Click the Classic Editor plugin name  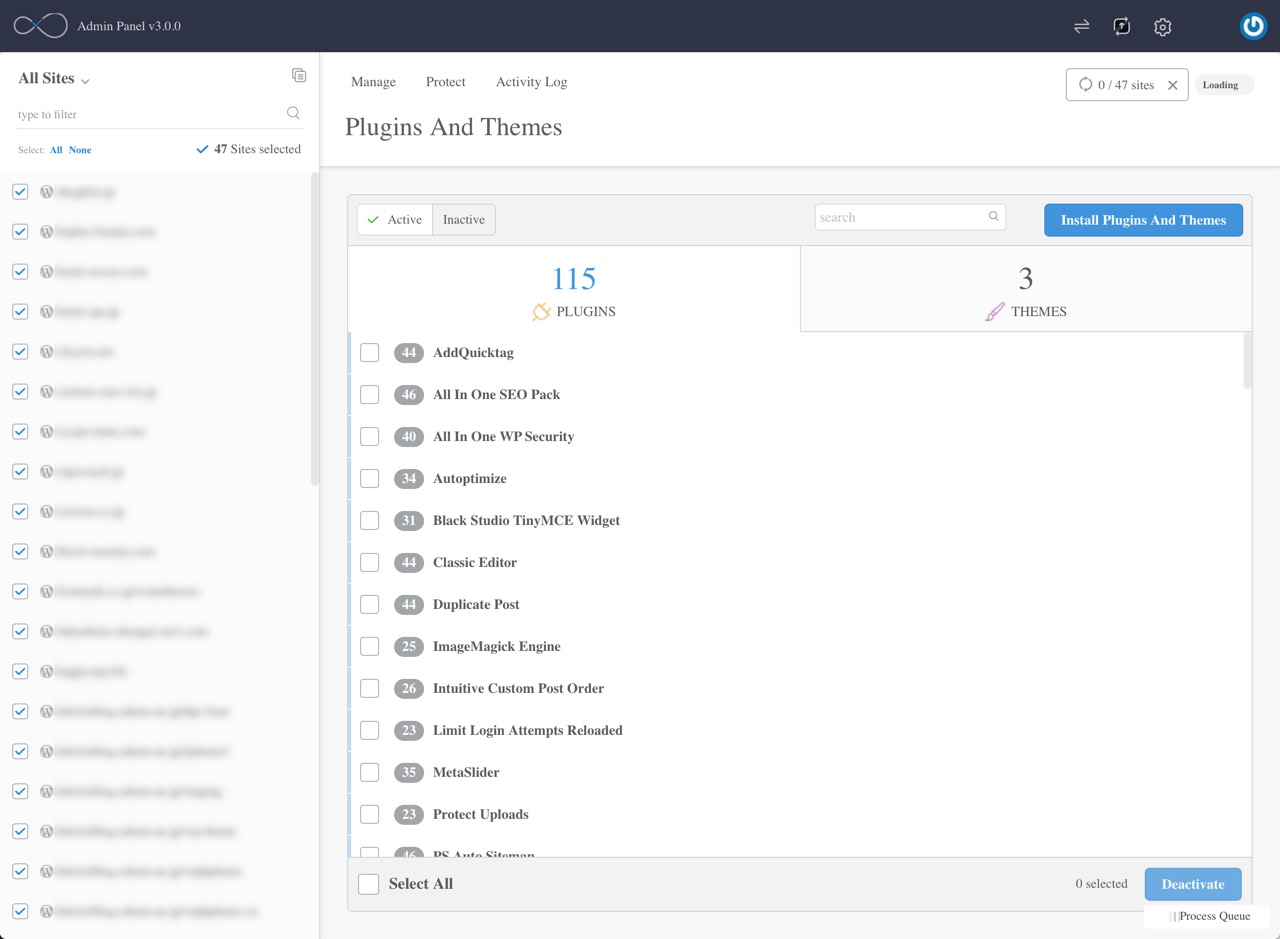pos(475,562)
